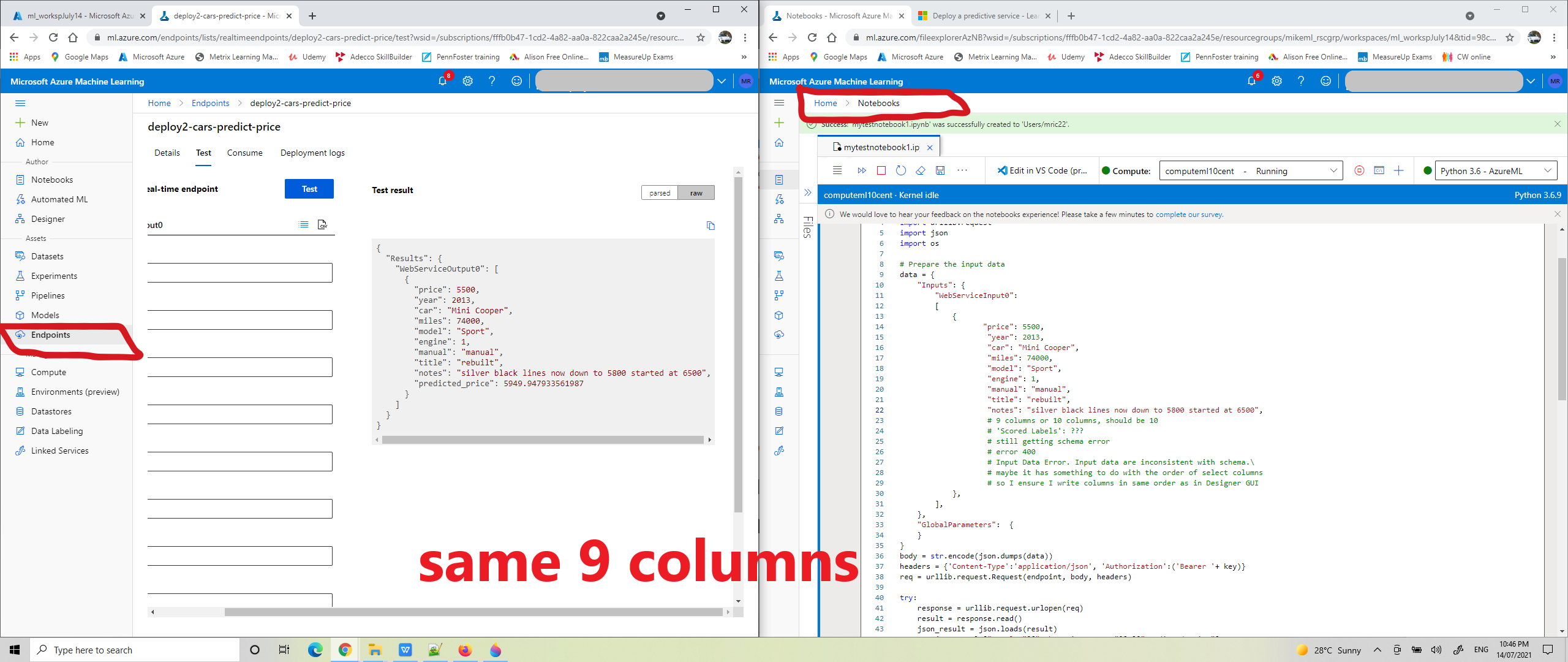Click the red stop kernel square icon
The image size is (1568, 662).
point(881,171)
